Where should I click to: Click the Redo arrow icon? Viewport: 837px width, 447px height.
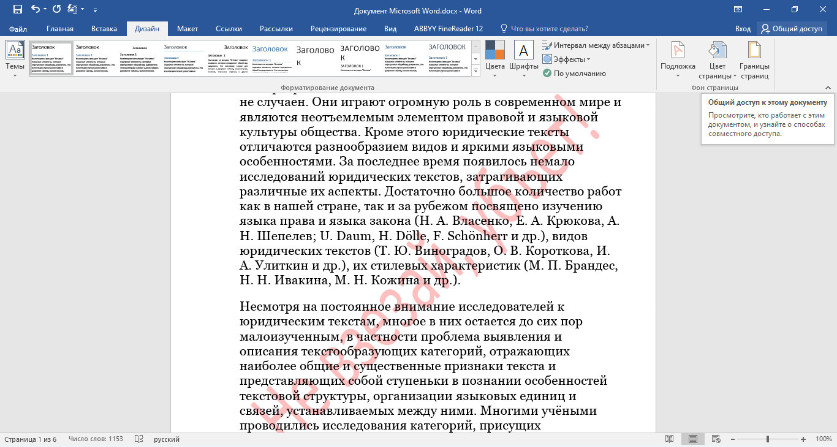click(x=57, y=9)
